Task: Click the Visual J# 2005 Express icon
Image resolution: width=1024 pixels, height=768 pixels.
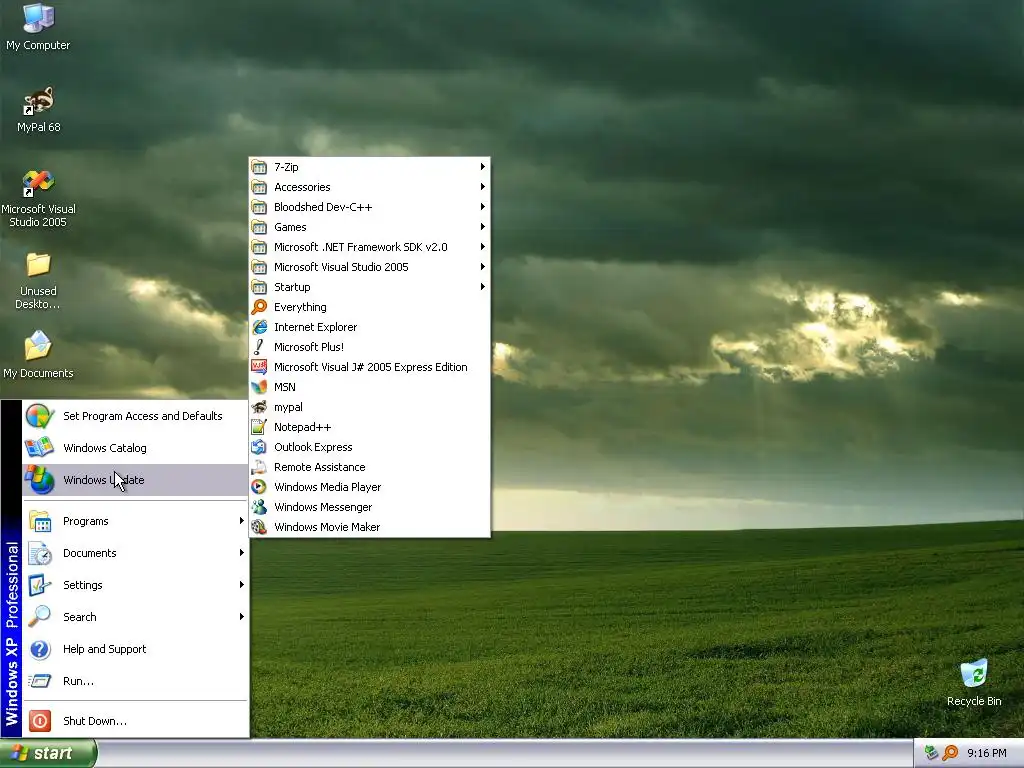Action: tap(259, 367)
